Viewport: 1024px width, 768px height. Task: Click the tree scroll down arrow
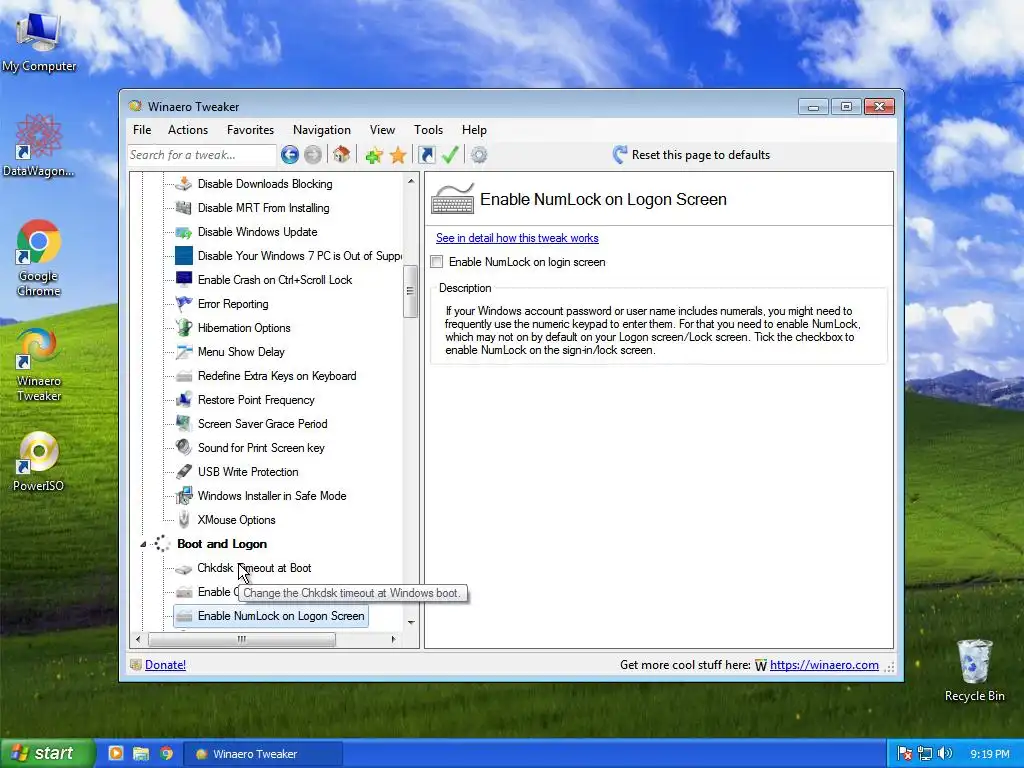(x=411, y=622)
